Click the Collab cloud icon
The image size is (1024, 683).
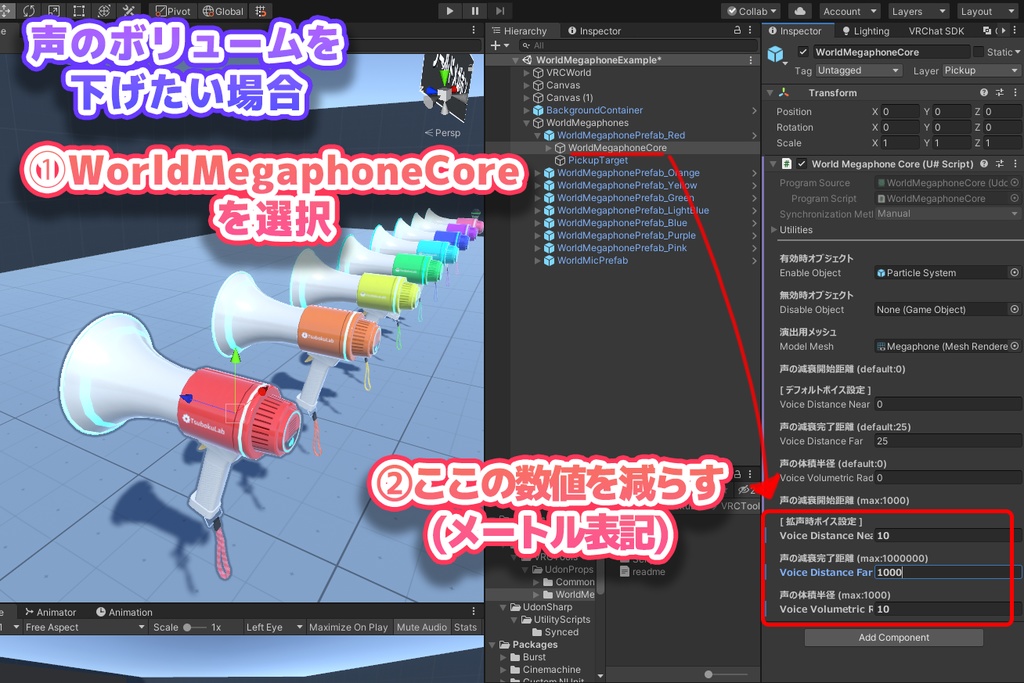tap(800, 11)
